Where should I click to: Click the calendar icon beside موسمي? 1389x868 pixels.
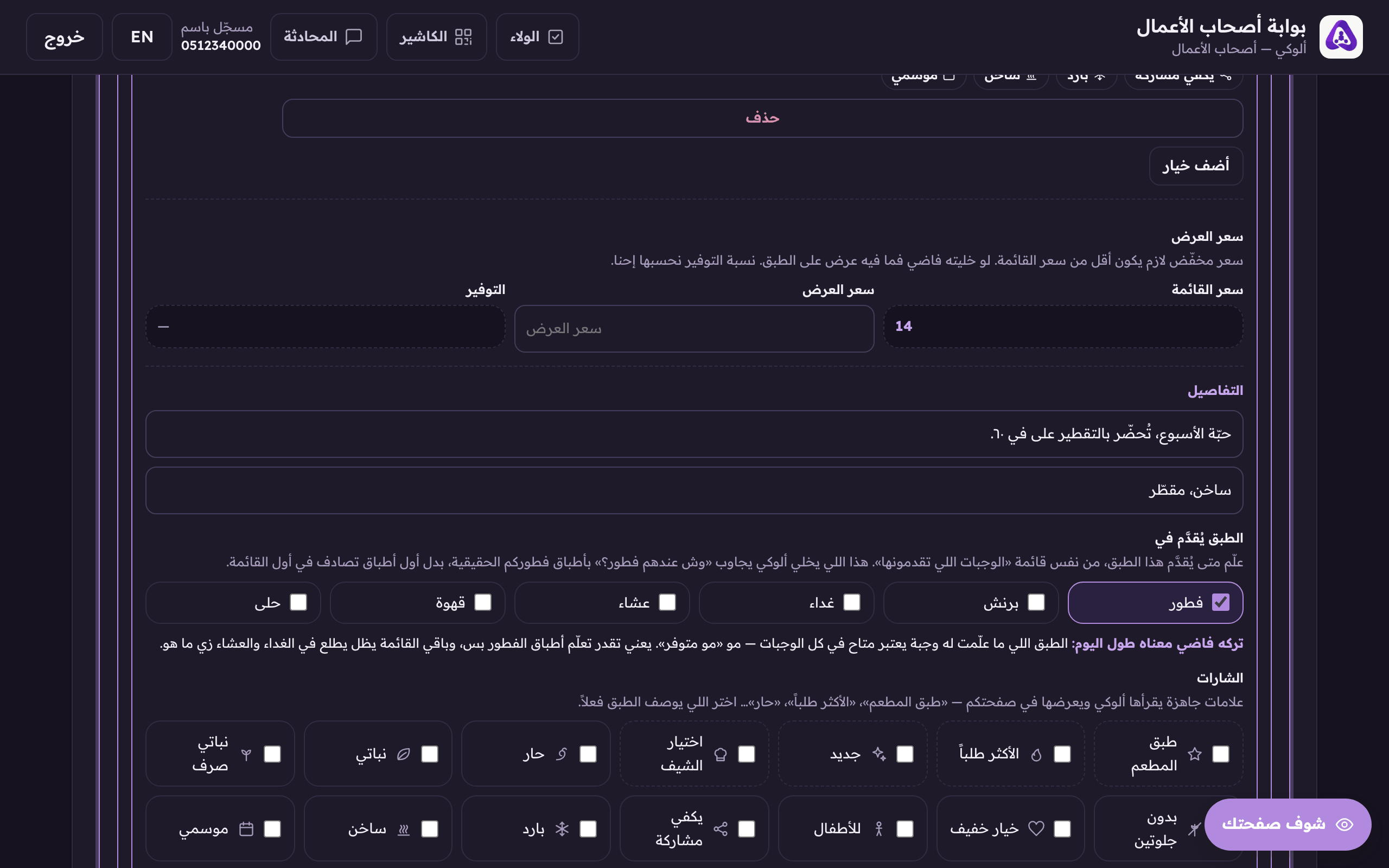pos(246,828)
